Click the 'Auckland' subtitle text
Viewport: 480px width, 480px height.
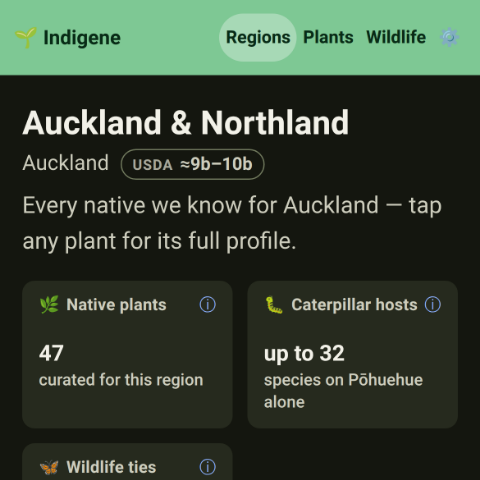[66, 163]
